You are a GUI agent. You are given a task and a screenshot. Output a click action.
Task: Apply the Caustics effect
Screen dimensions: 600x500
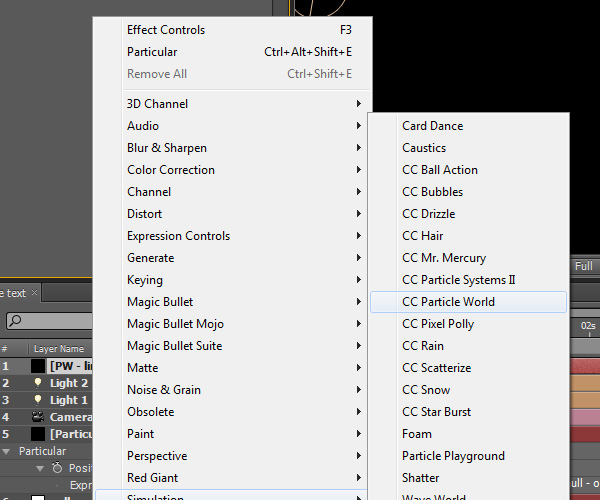click(x=468, y=148)
